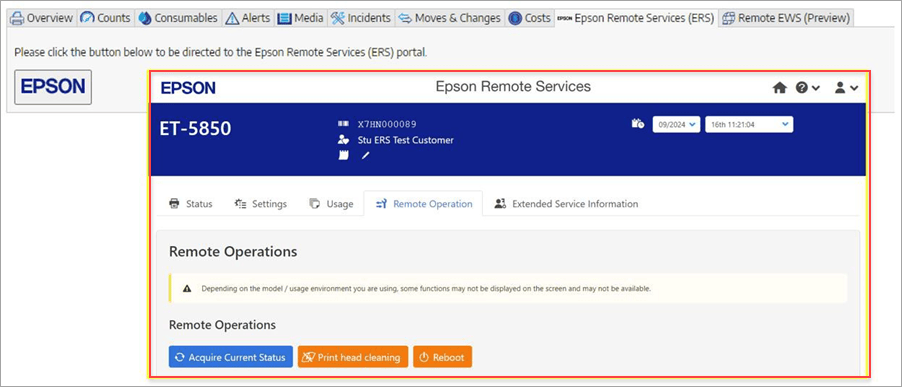
Task: Click the pencil edit note icon
Action: 365,156
